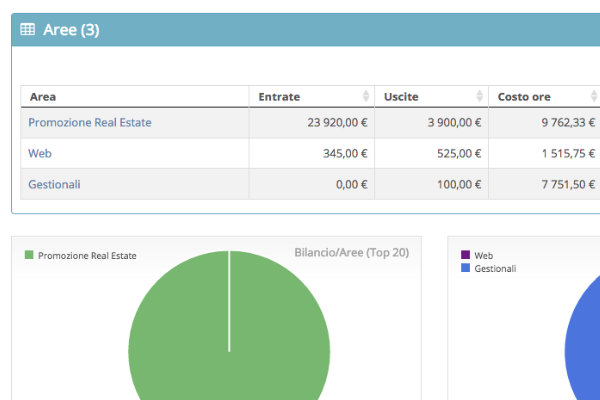600x400 pixels.
Task: Click the Area column header
Action: (x=43, y=97)
